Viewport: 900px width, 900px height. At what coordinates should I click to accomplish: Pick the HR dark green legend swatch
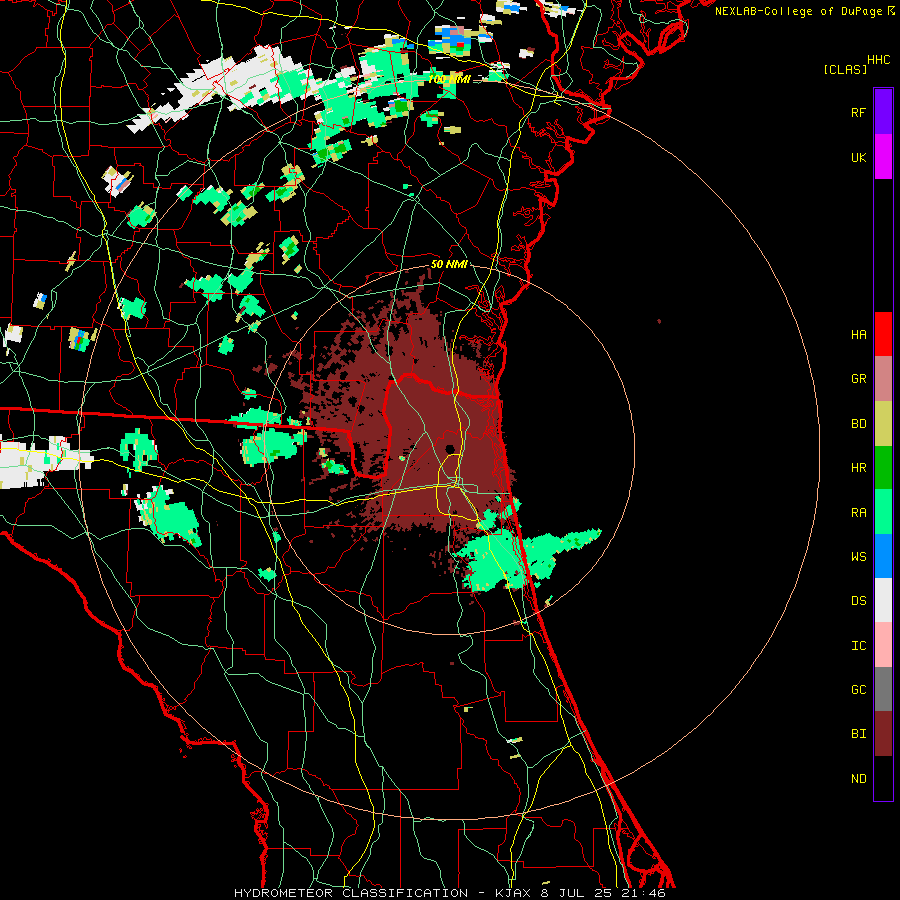pos(883,467)
